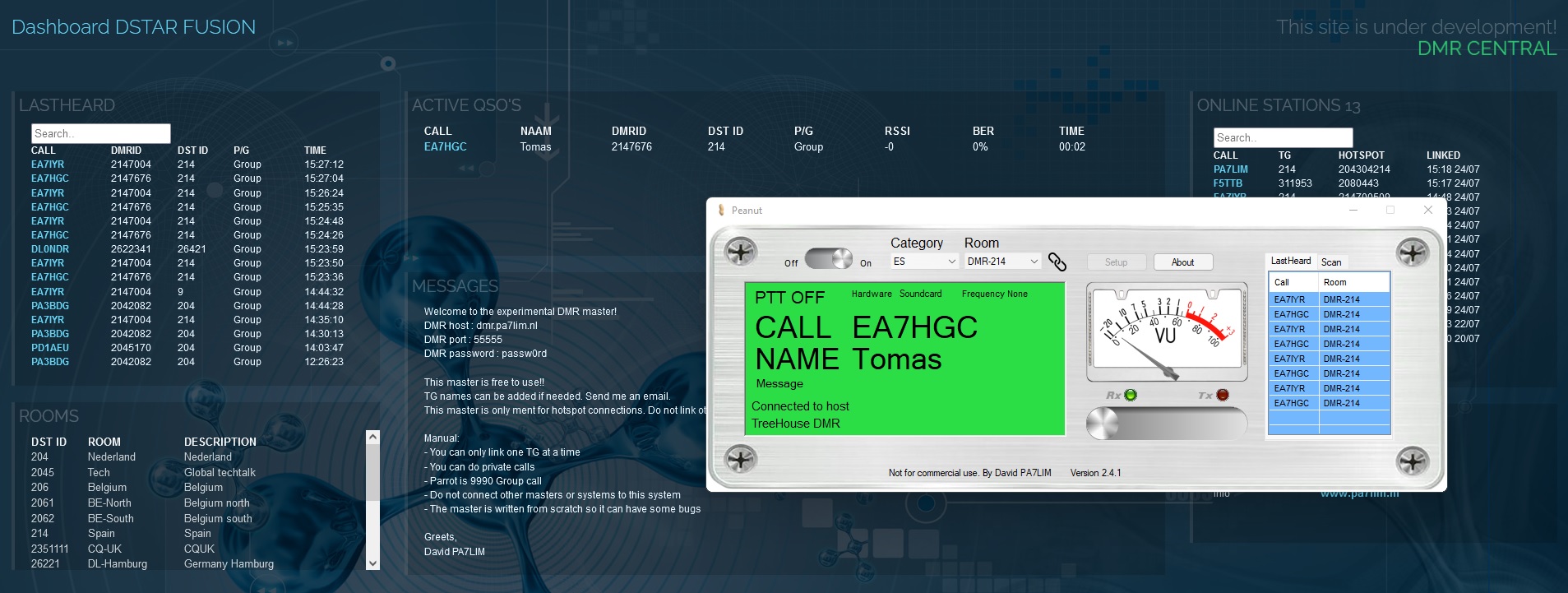1568x593 pixels.
Task: Open the About button in Peanut
Action: [x=1182, y=262]
